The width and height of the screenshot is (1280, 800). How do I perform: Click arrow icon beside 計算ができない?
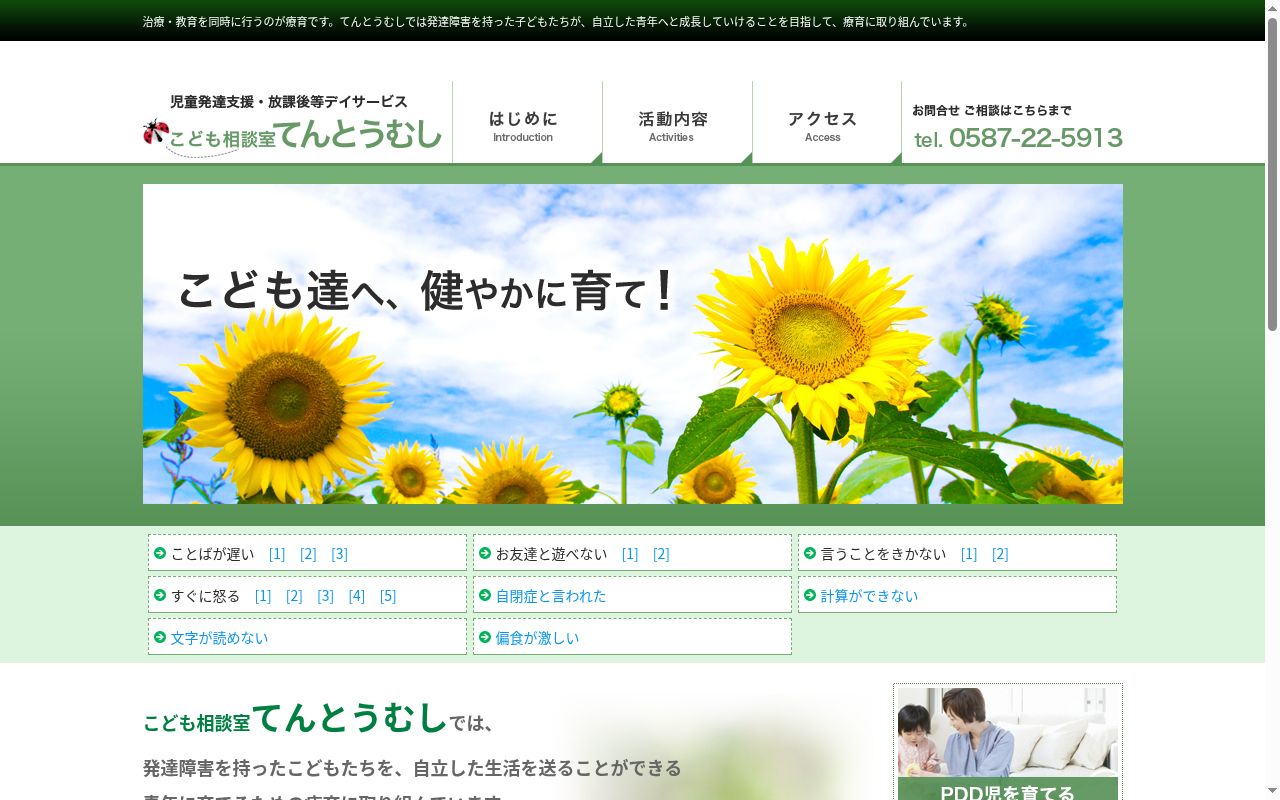[x=810, y=595]
